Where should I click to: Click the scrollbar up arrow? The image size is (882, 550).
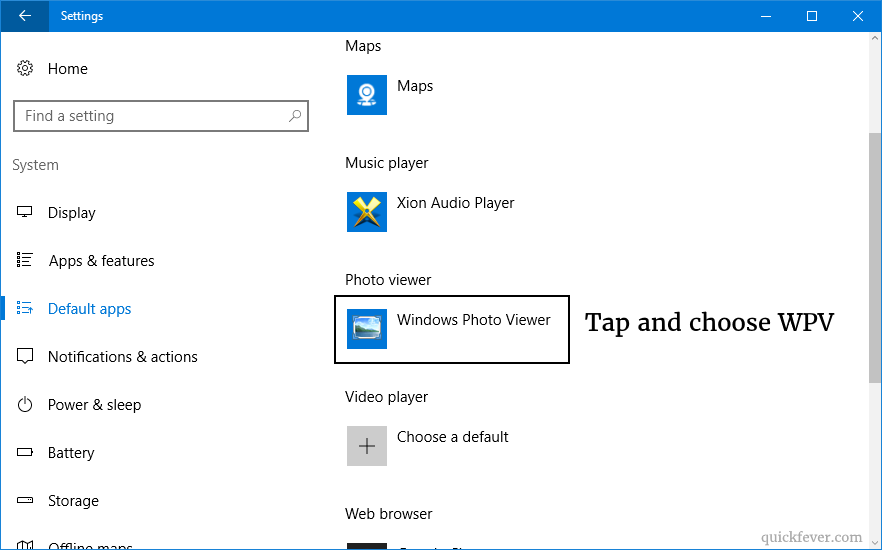click(x=875, y=39)
